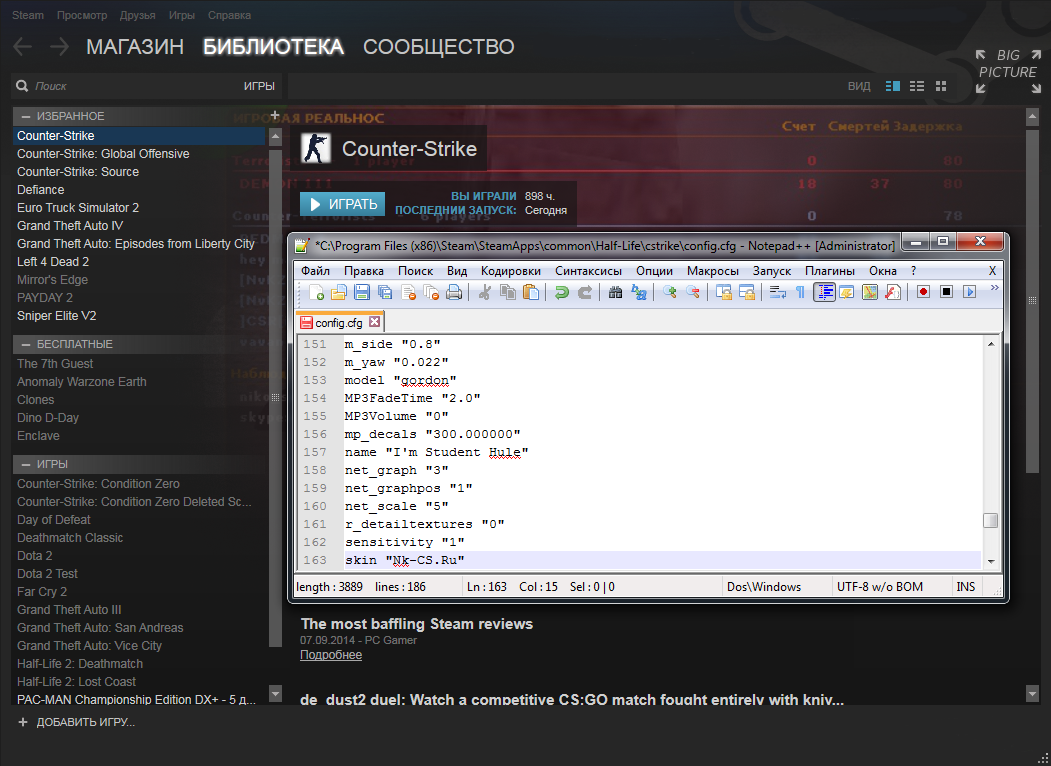Click the Replace icon in the toolbar
The height and width of the screenshot is (766, 1051).
click(639, 292)
